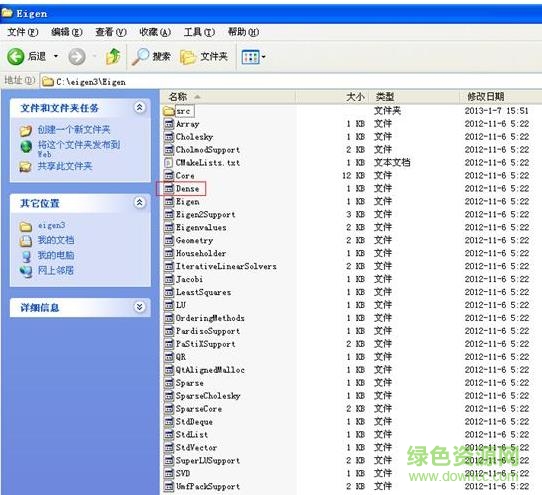Viewport: 542px width, 495px height.
Task: Open 我的电脑 link
Action: (x=56, y=255)
